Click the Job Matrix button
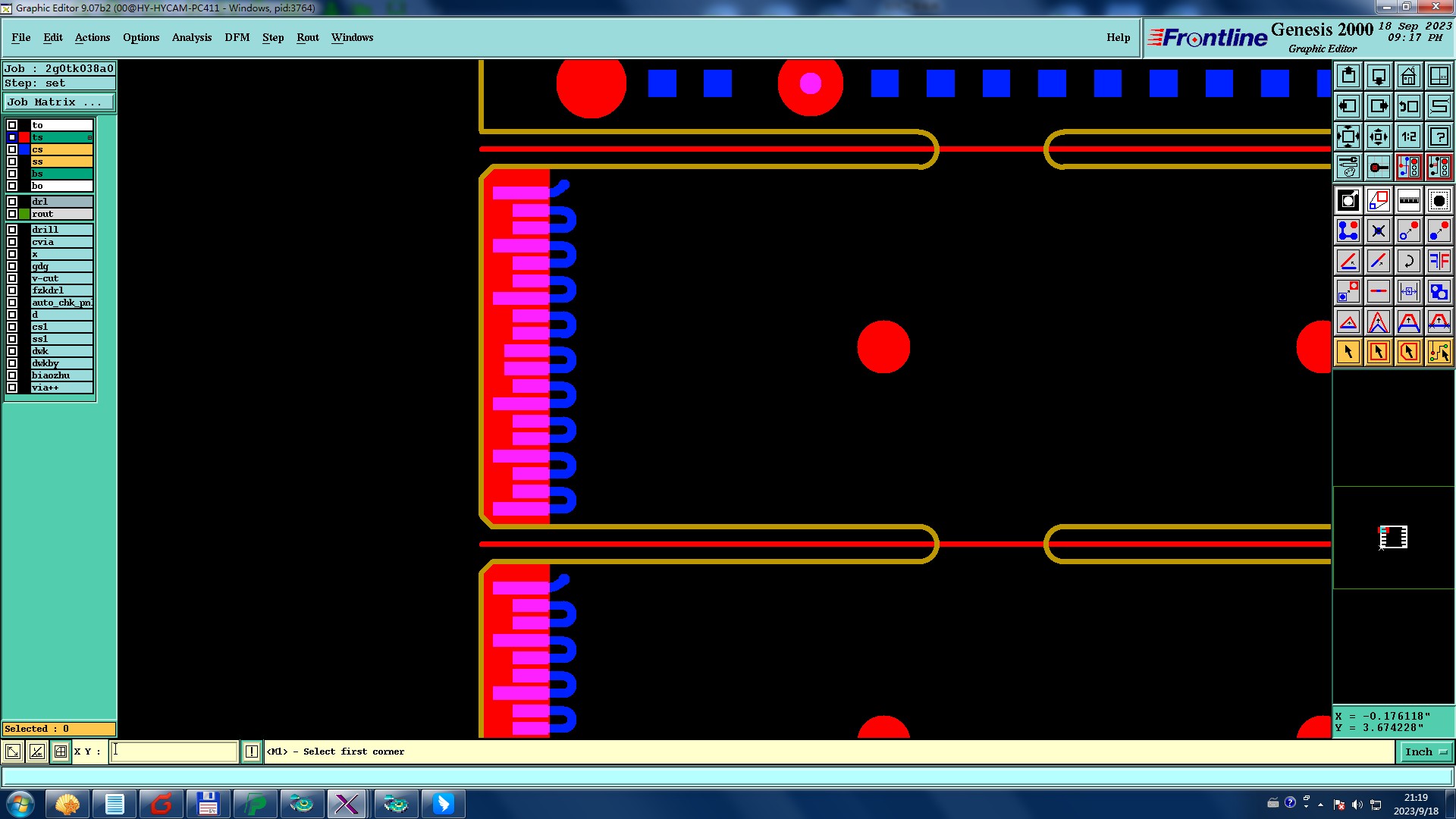The width and height of the screenshot is (1456, 819). pos(58,102)
